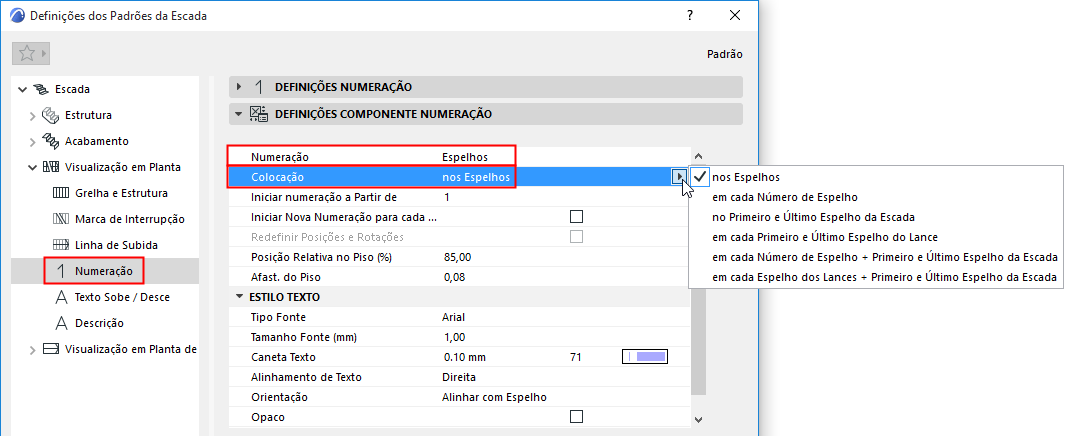Select 'nos Espelhos' option
The image size is (1065, 436).
(x=745, y=177)
